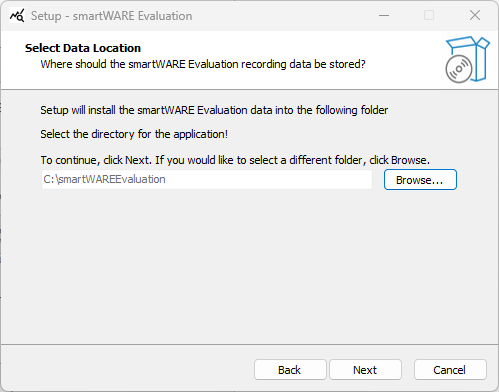Screen dimensions: 499x392
Task: Go to Next setup step
Action: coord(365,370)
